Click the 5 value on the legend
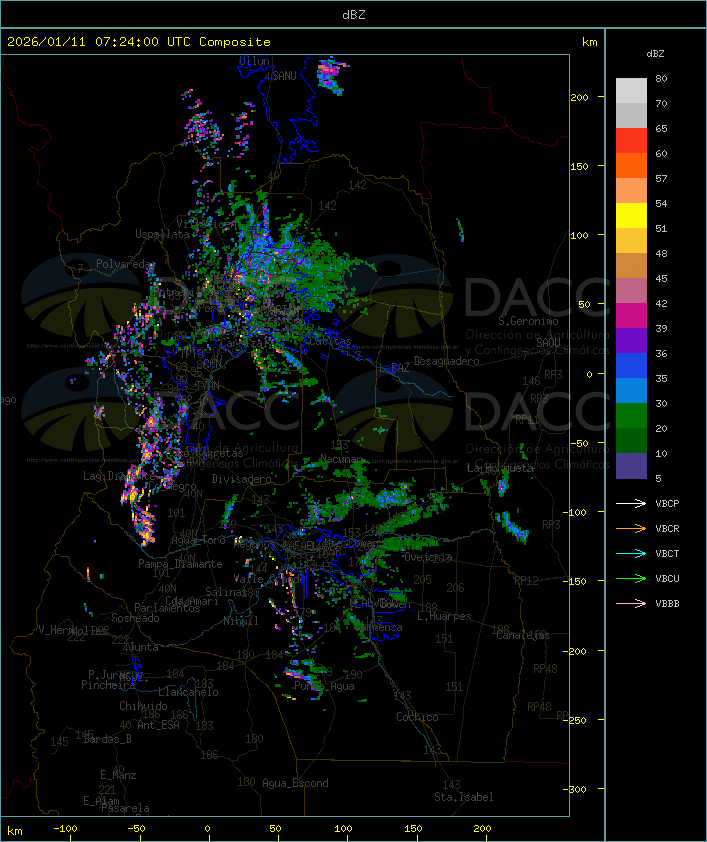The height and width of the screenshot is (842, 707). point(658,478)
